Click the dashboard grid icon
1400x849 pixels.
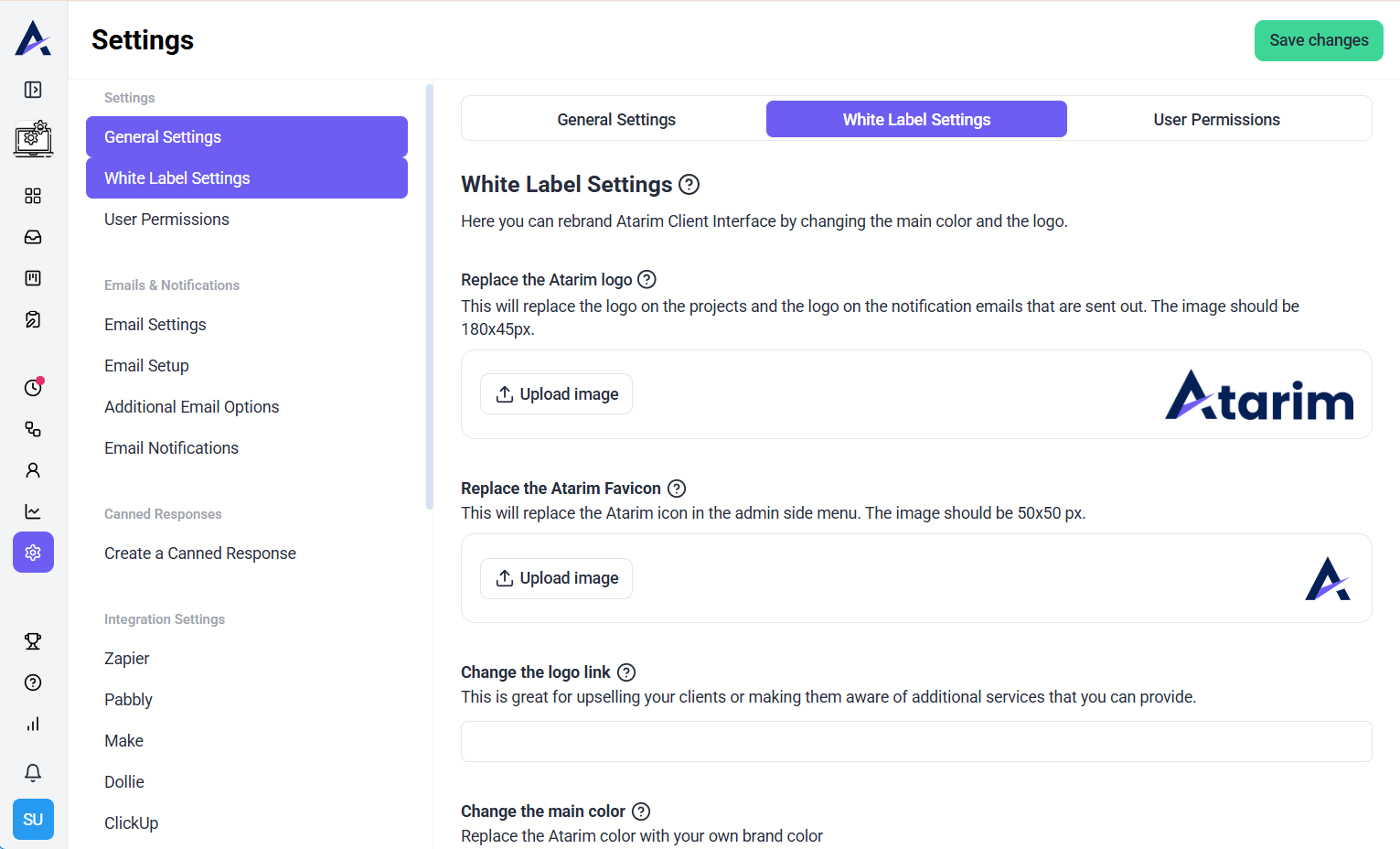(x=33, y=196)
